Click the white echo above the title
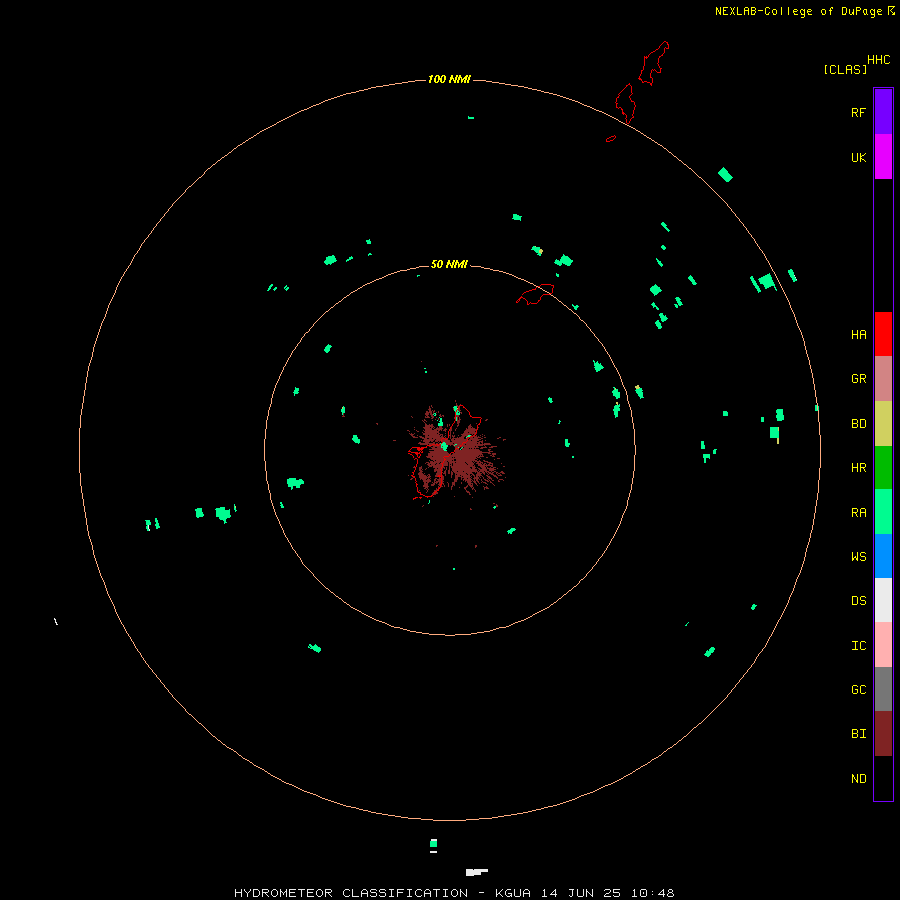Viewport: 900px width, 900px height. click(x=476, y=872)
